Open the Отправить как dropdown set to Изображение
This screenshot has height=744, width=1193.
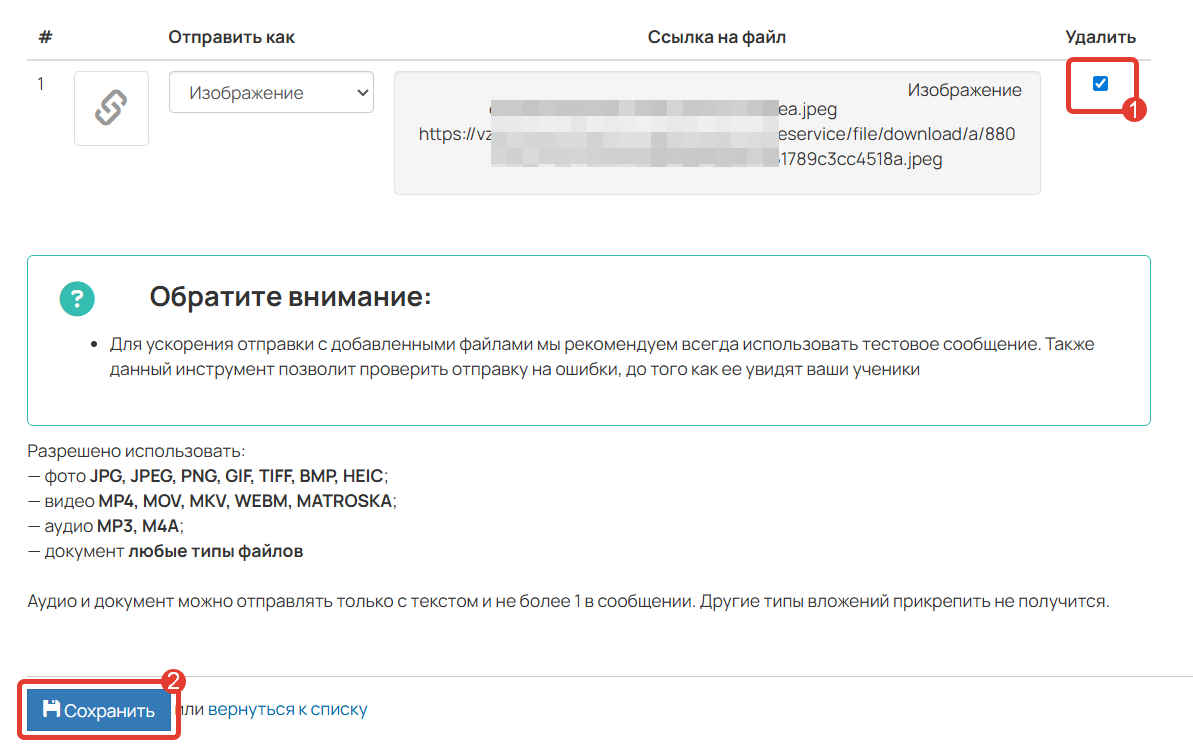pos(271,93)
